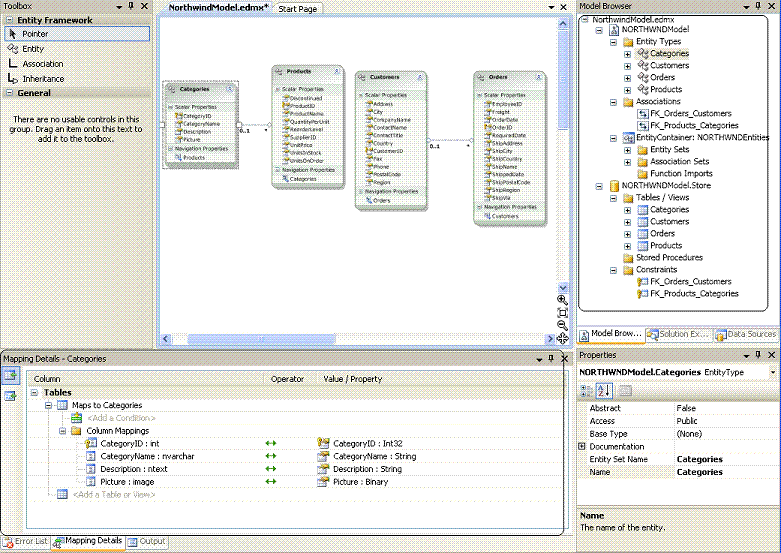Click the Property Pages icon in Properties
This screenshot has height=553, width=781.
pyautogui.click(x=625, y=391)
